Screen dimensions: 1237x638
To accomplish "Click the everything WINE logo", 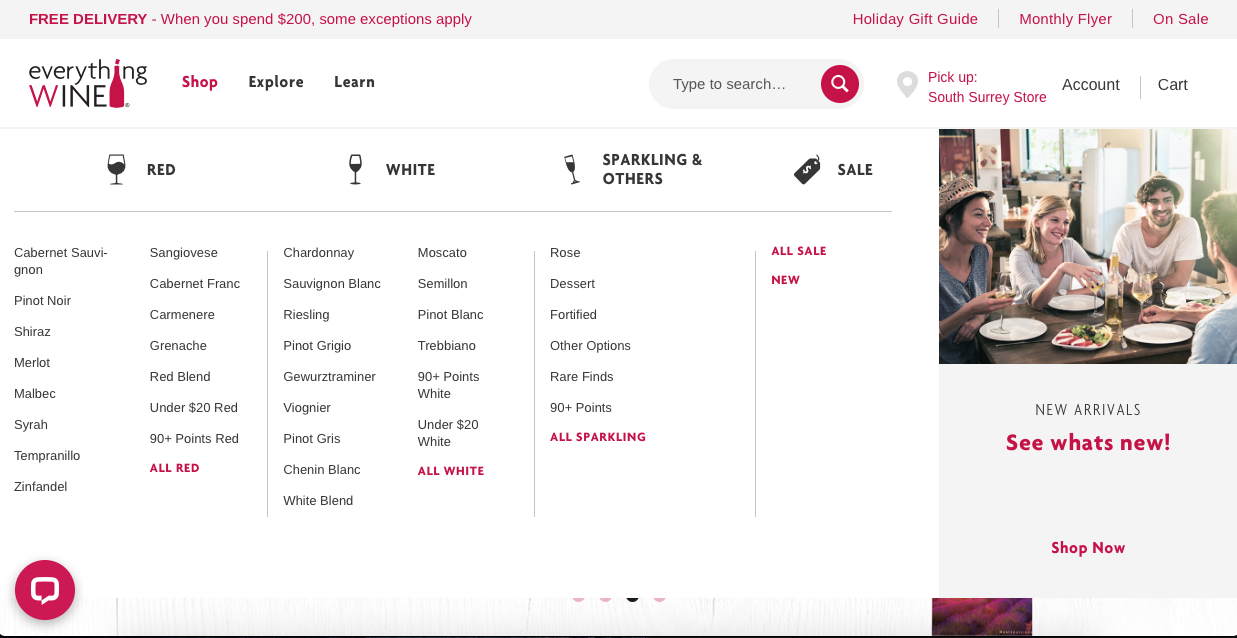I will point(87,82).
